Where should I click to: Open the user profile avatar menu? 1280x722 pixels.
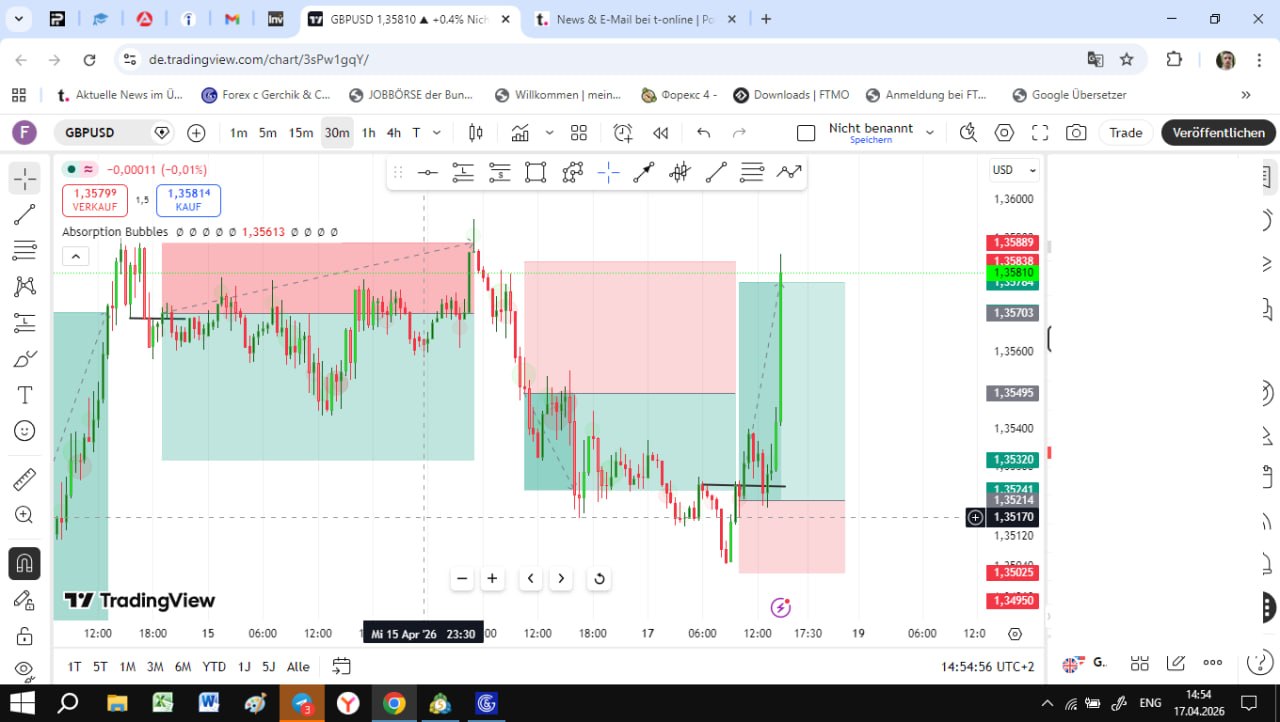tap(23, 133)
